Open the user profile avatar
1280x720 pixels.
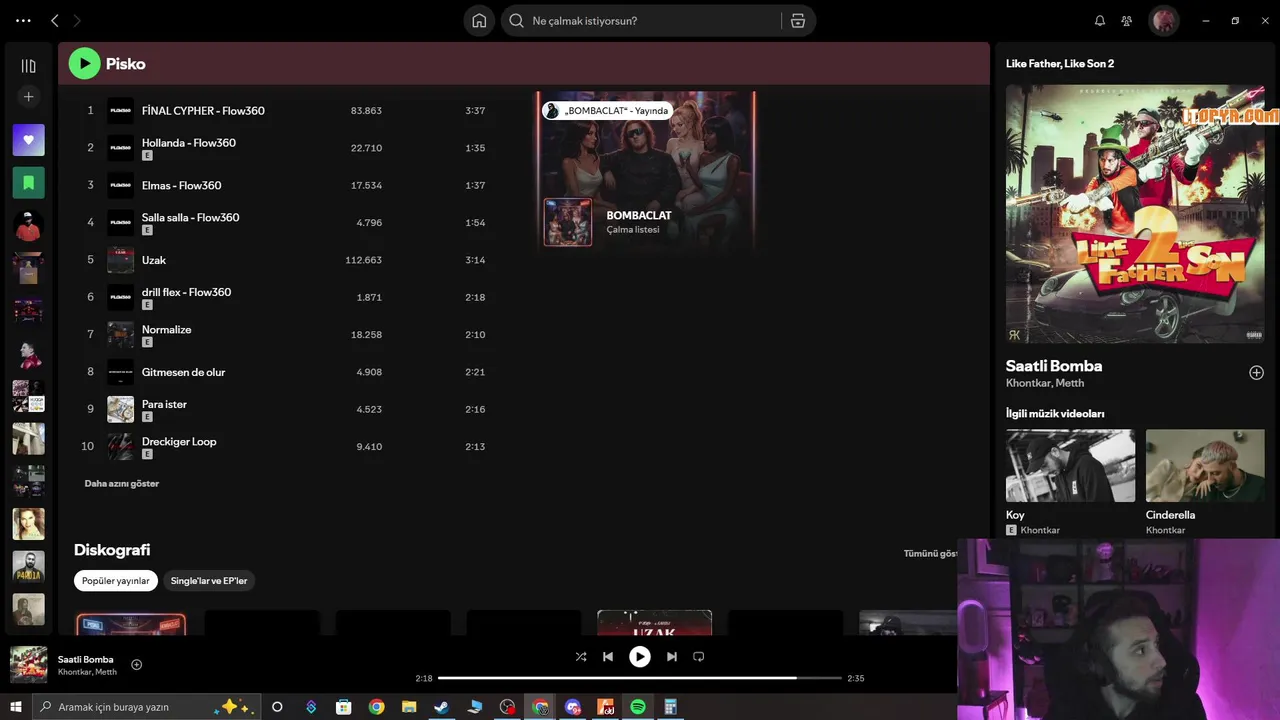[1163, 20]
